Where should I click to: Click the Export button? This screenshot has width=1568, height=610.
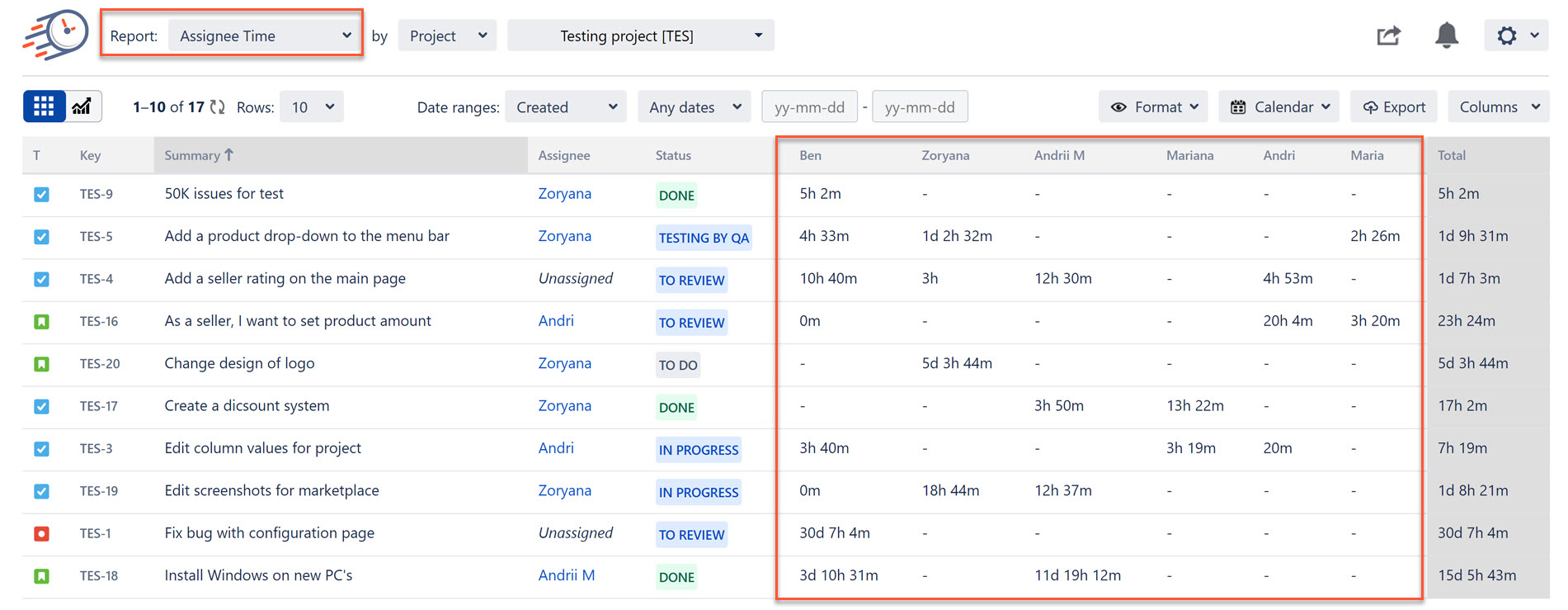tap(1394, 107)
